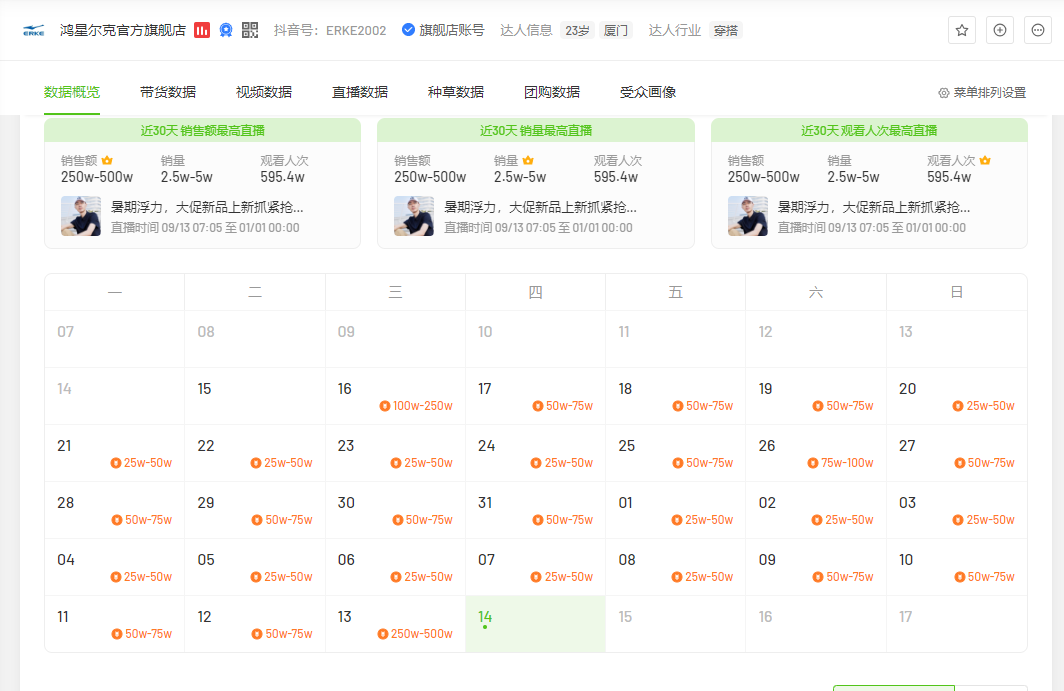Switch to the 带货数据 tab
This screenshot has height=691, width=1064.
tap(168, 92)
